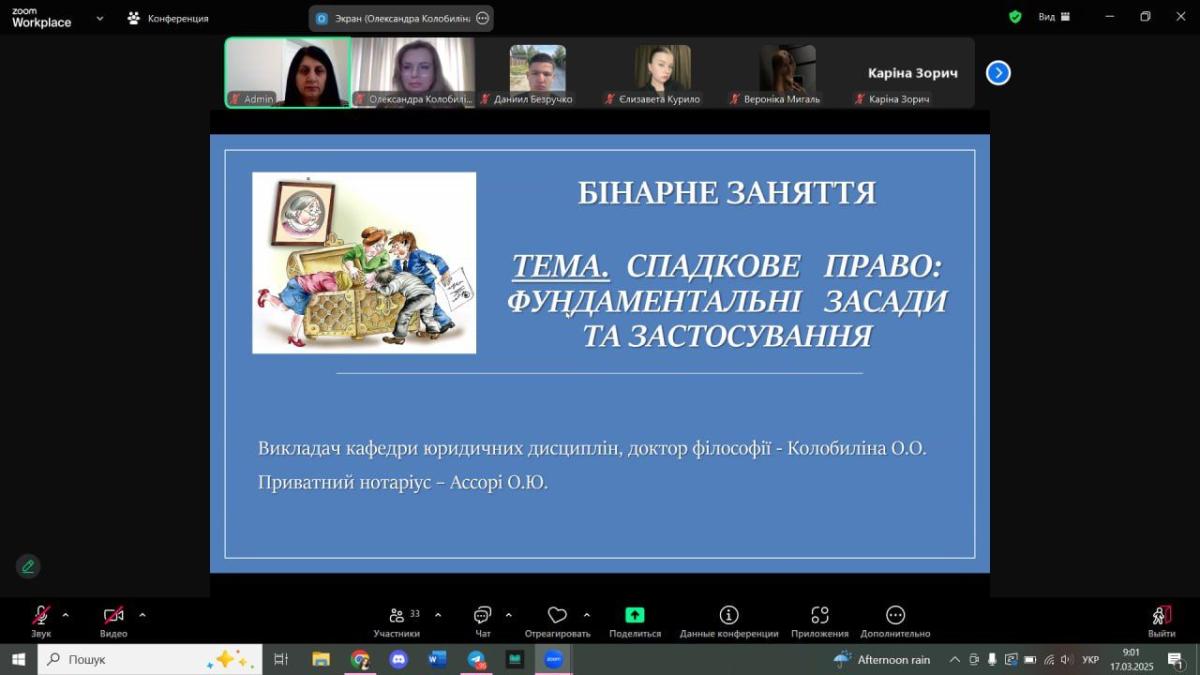Open the Конференция tab
This screenshot has height=675, width=1200.
pyautogui.click(x=168, y=18)
